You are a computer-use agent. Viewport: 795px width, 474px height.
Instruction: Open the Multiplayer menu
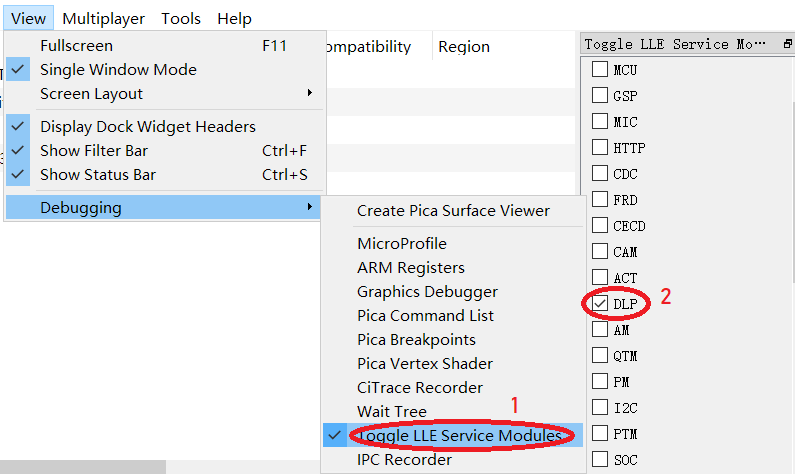pyautogui.click(x=103, y=18)
